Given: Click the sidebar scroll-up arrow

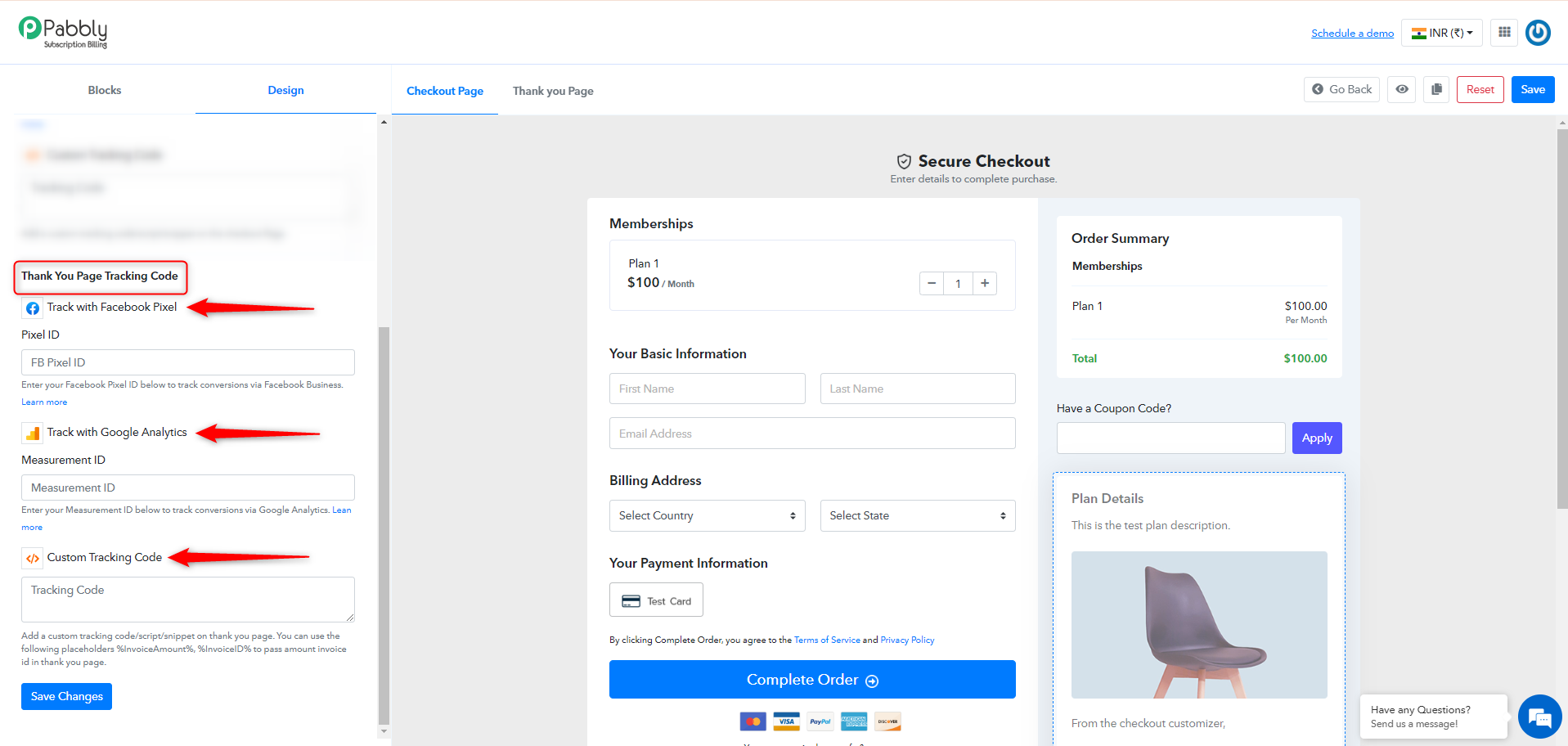Looking at the screenshot, I should tap(384, 122).
